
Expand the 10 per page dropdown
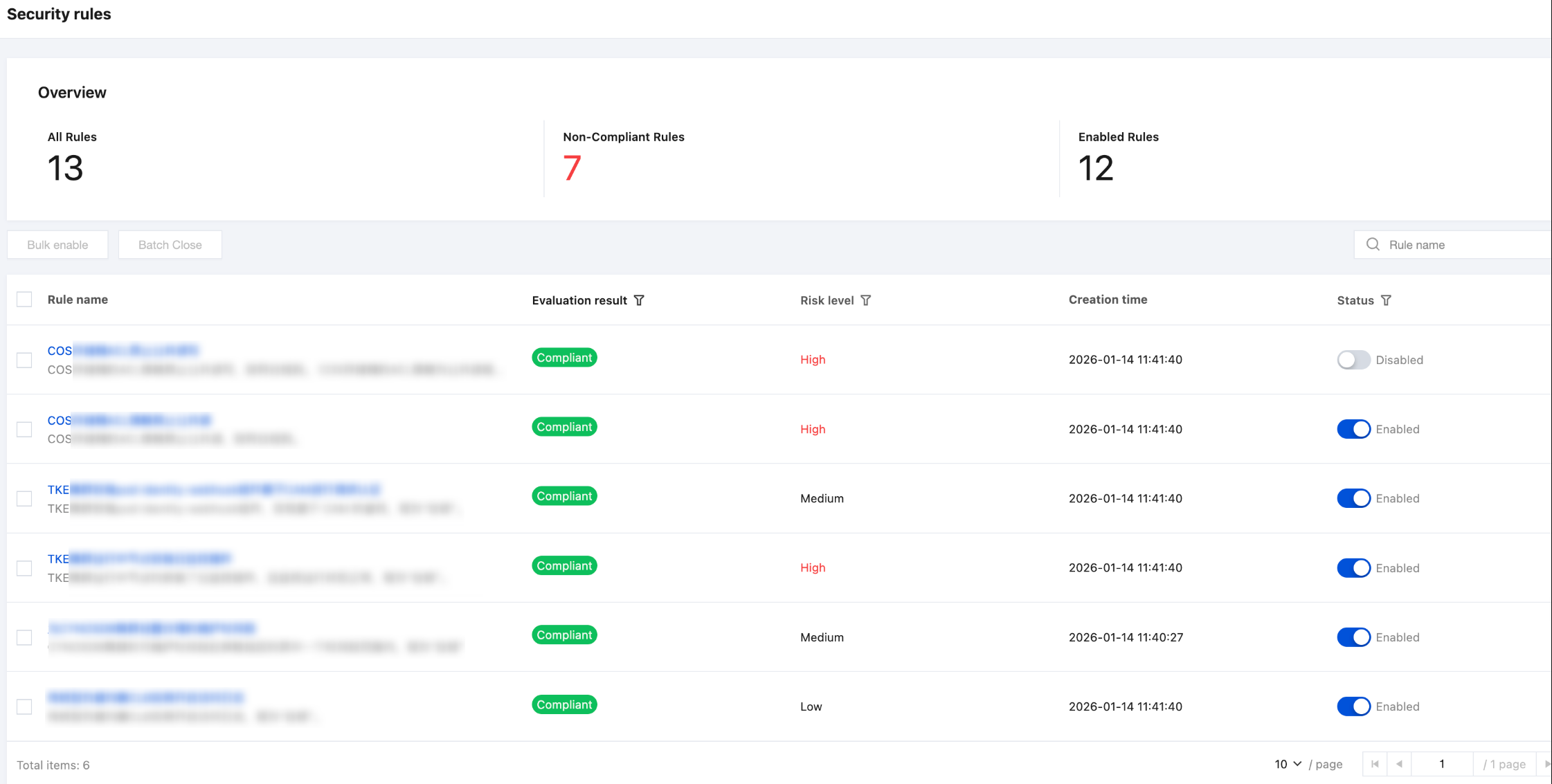tap(1288, 764)
